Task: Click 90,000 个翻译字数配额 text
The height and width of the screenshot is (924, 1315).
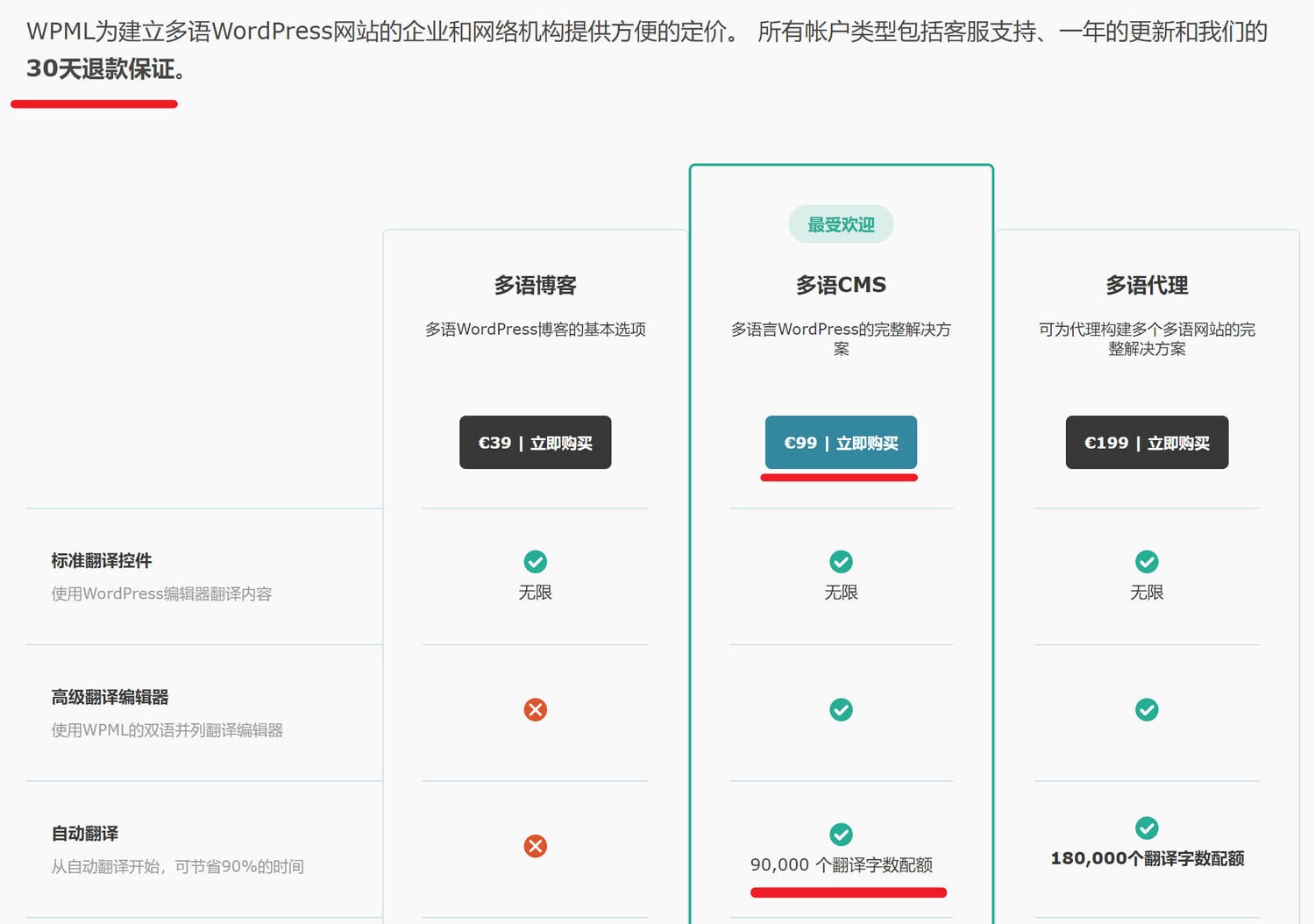Action: 841,865
